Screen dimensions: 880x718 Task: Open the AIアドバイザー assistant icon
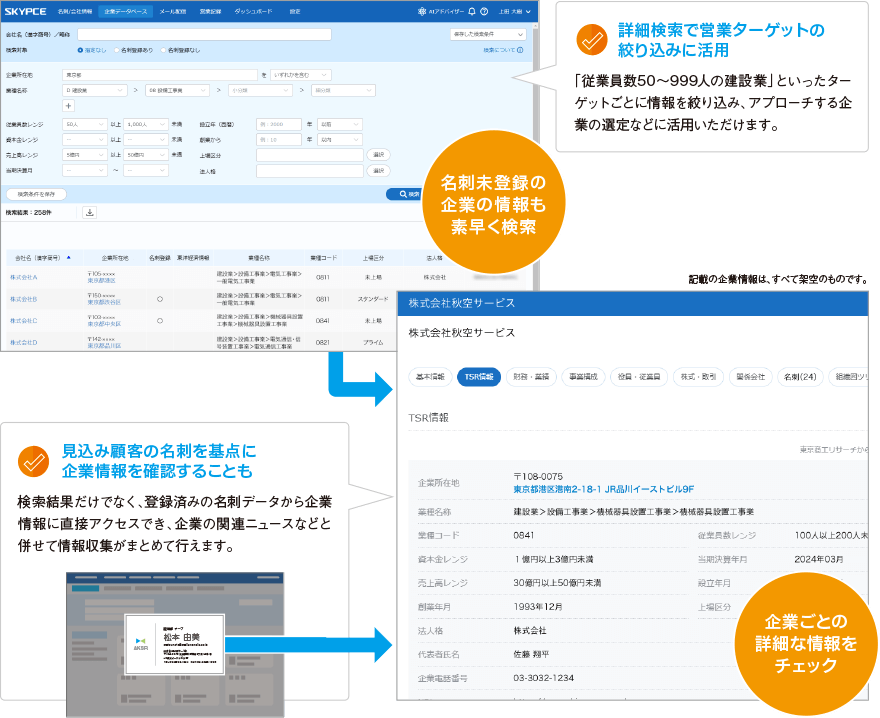[x=424, y=11]
